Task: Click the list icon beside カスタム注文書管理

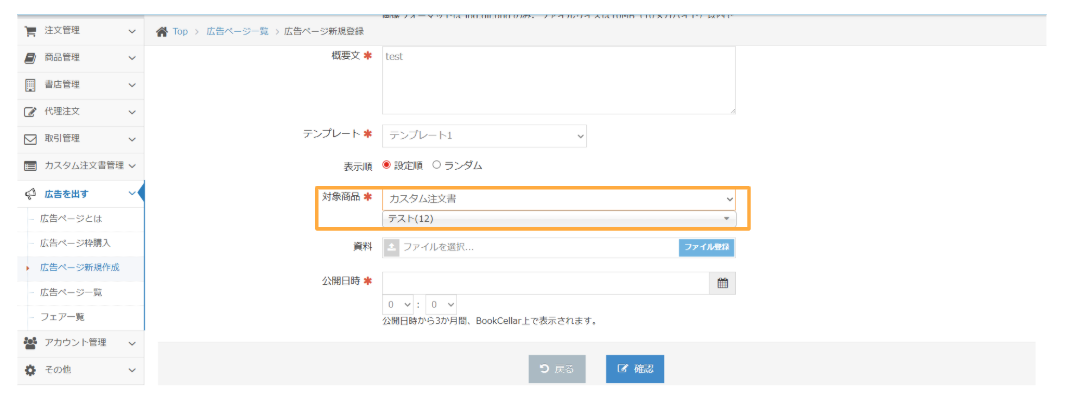Action: 30,166
